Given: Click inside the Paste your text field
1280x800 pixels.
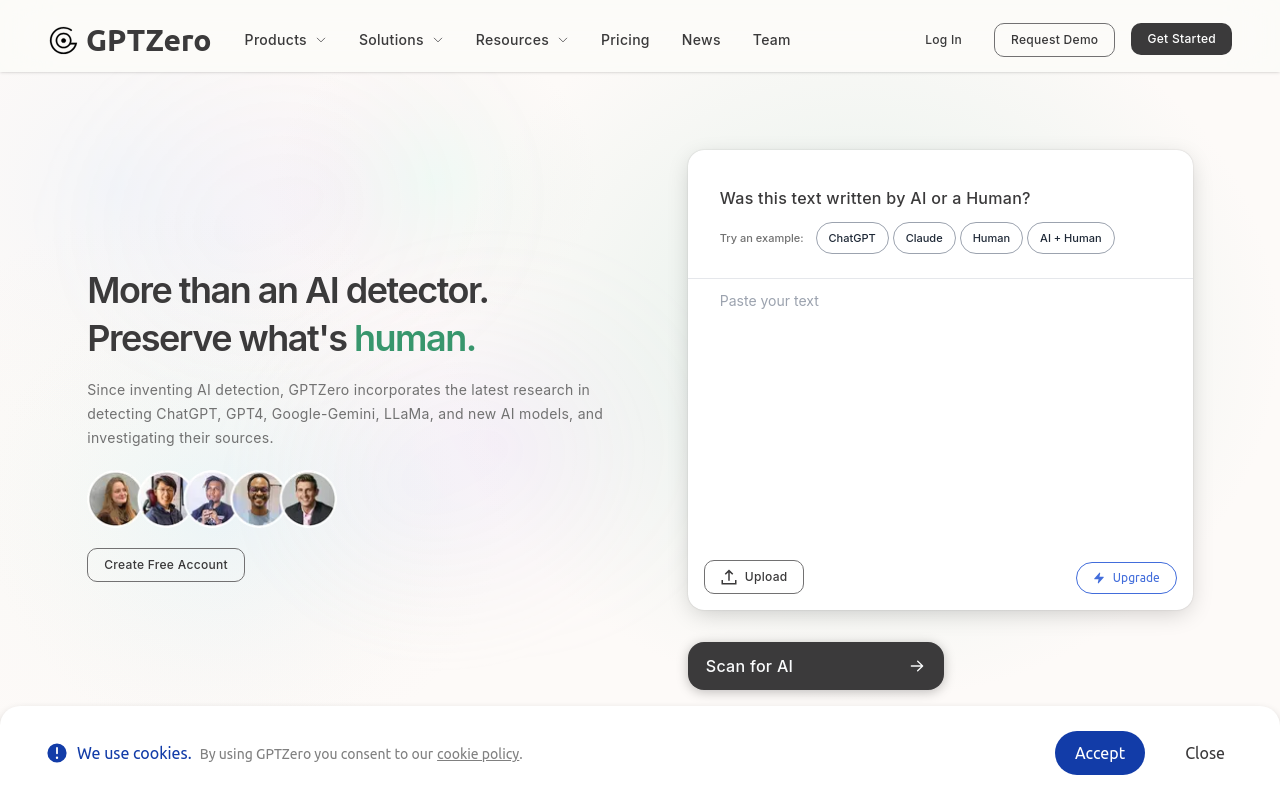Looking at the screenshot, I should click(940, 410).
